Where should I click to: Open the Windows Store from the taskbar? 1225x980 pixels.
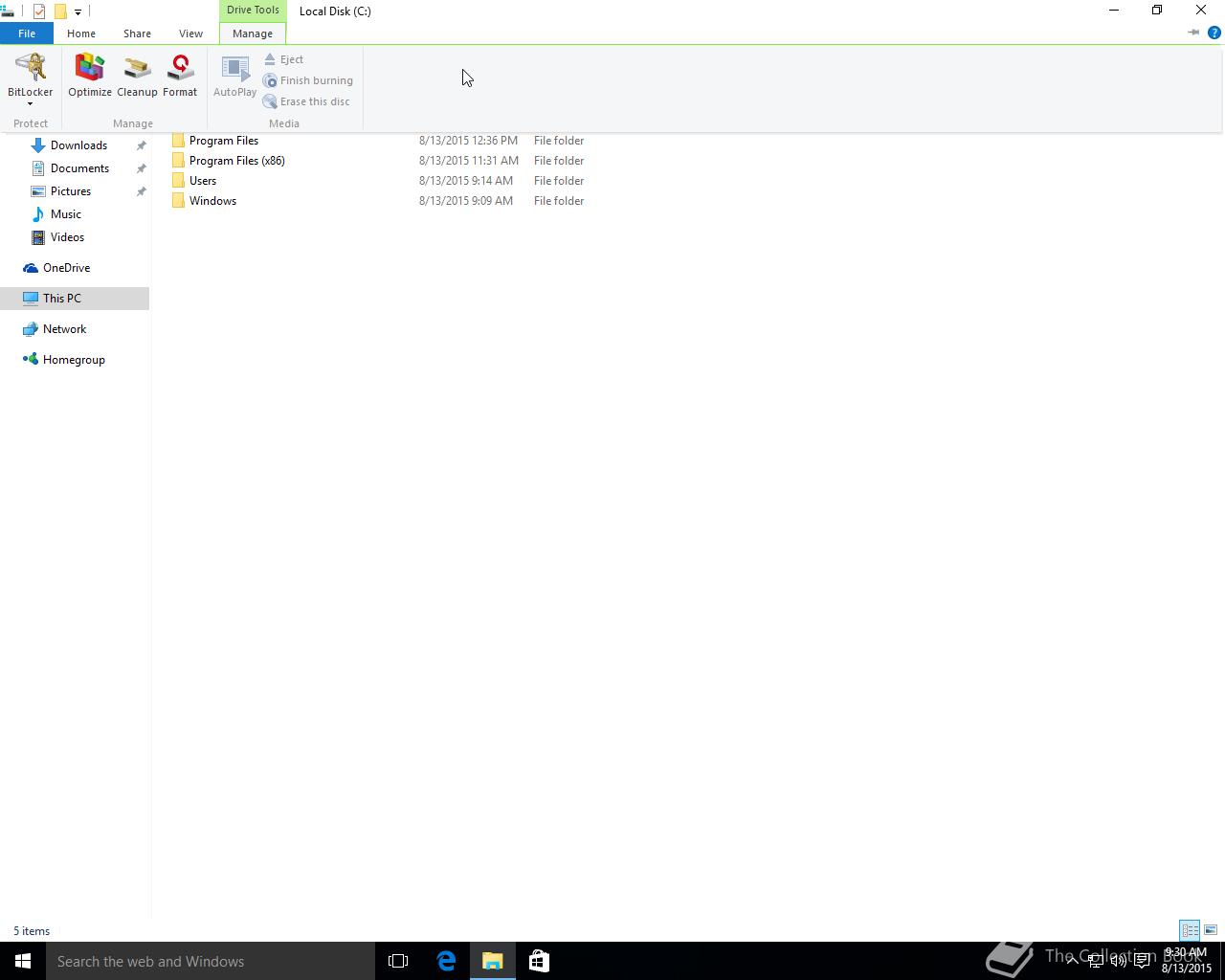[539, 961]
